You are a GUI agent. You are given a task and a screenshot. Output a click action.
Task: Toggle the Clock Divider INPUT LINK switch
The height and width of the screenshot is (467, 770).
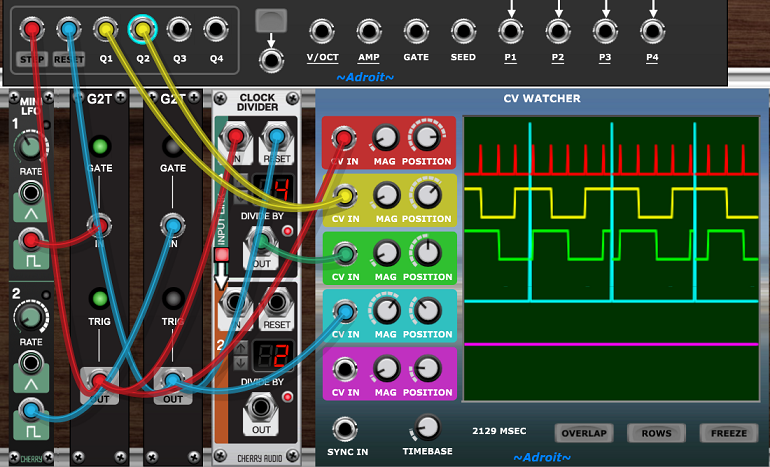click(x=221, y=255)
